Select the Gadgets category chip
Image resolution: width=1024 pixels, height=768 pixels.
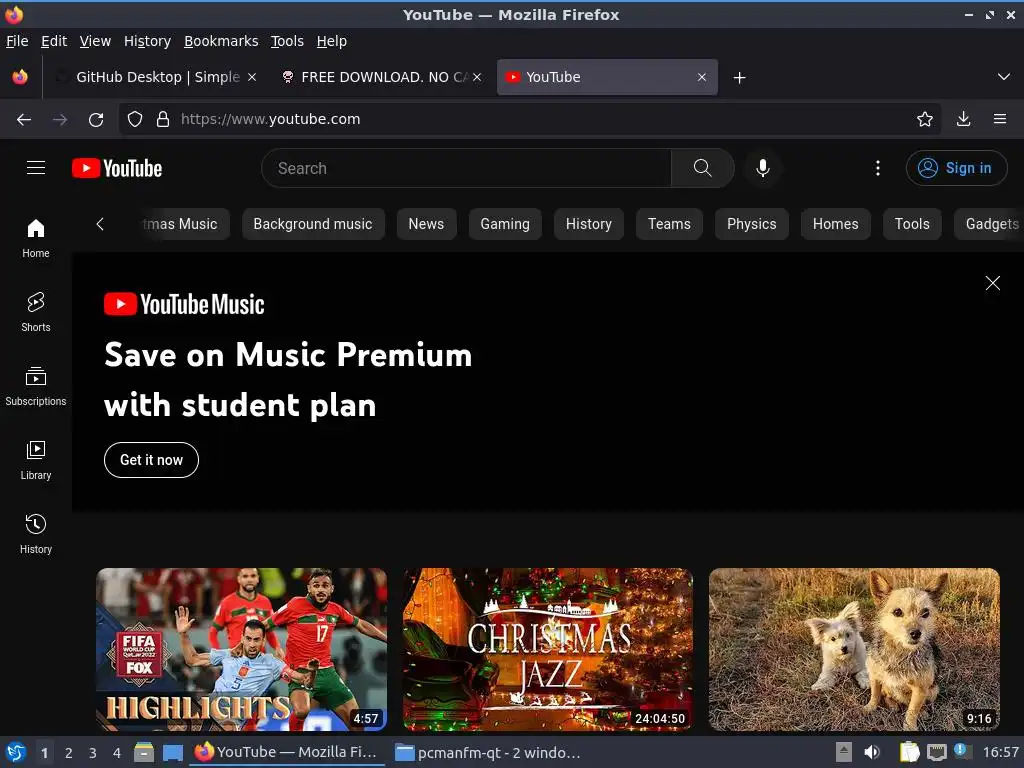point(989,224)
